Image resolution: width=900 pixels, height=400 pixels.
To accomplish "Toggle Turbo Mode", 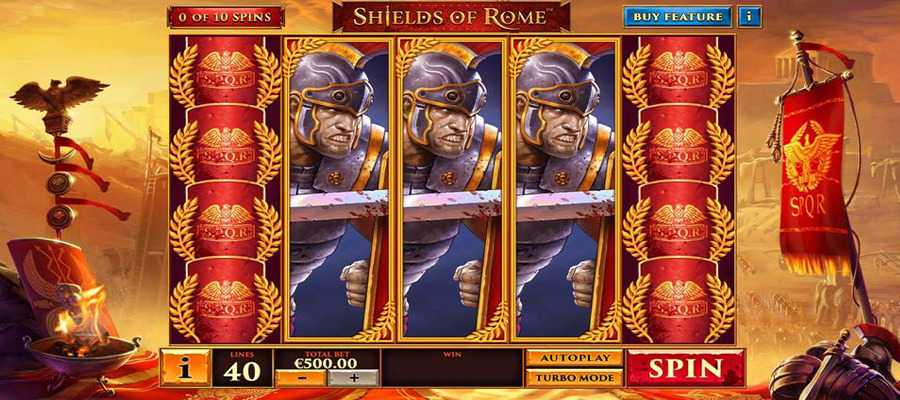I will (575, 378).
